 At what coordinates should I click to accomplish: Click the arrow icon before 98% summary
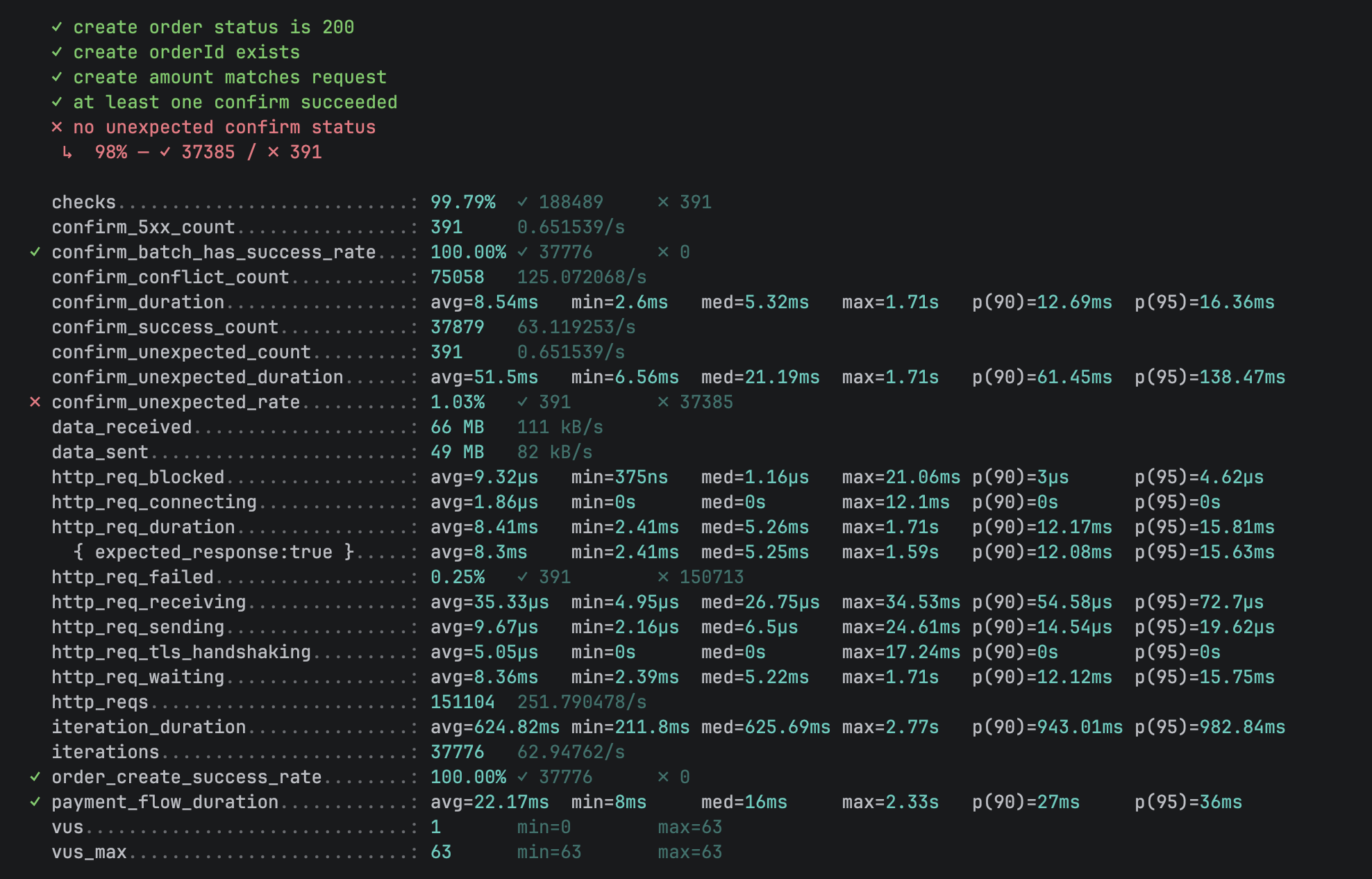67,152
